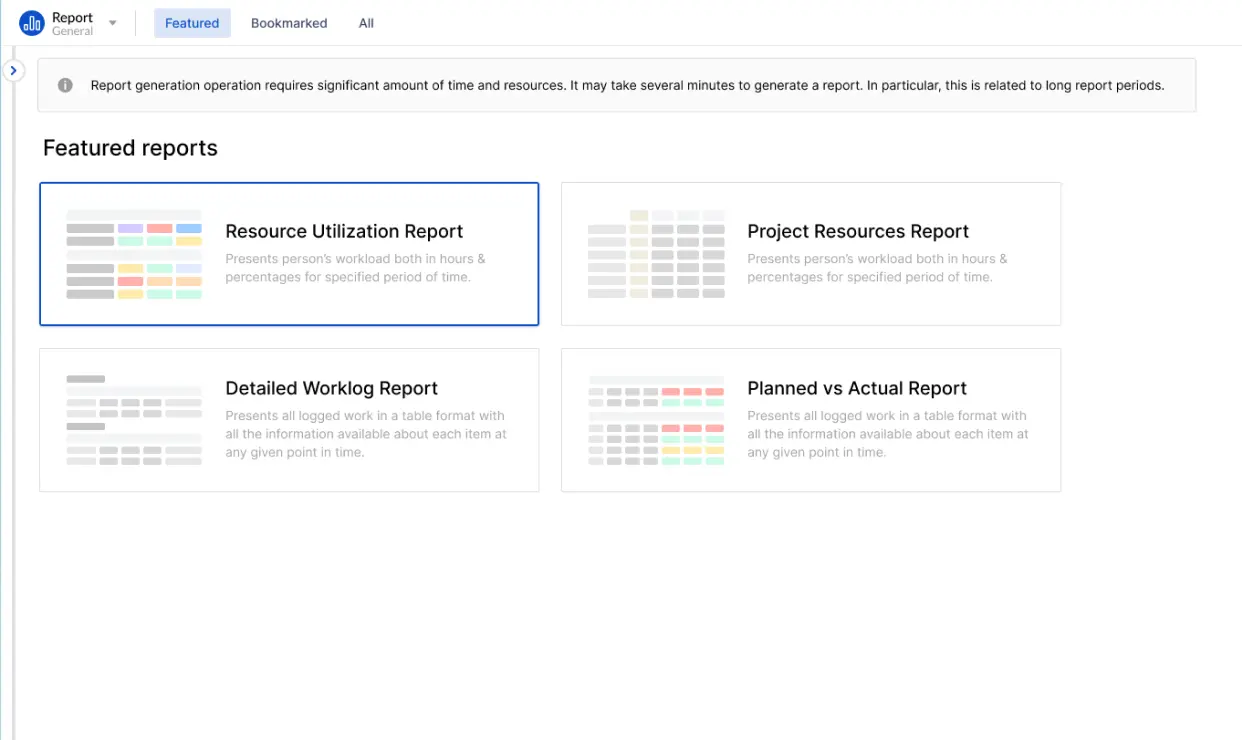Click the blue Report bar-chart logo icon
Viewport: 1242px width, 740px height.
click(x=32, y=23)
